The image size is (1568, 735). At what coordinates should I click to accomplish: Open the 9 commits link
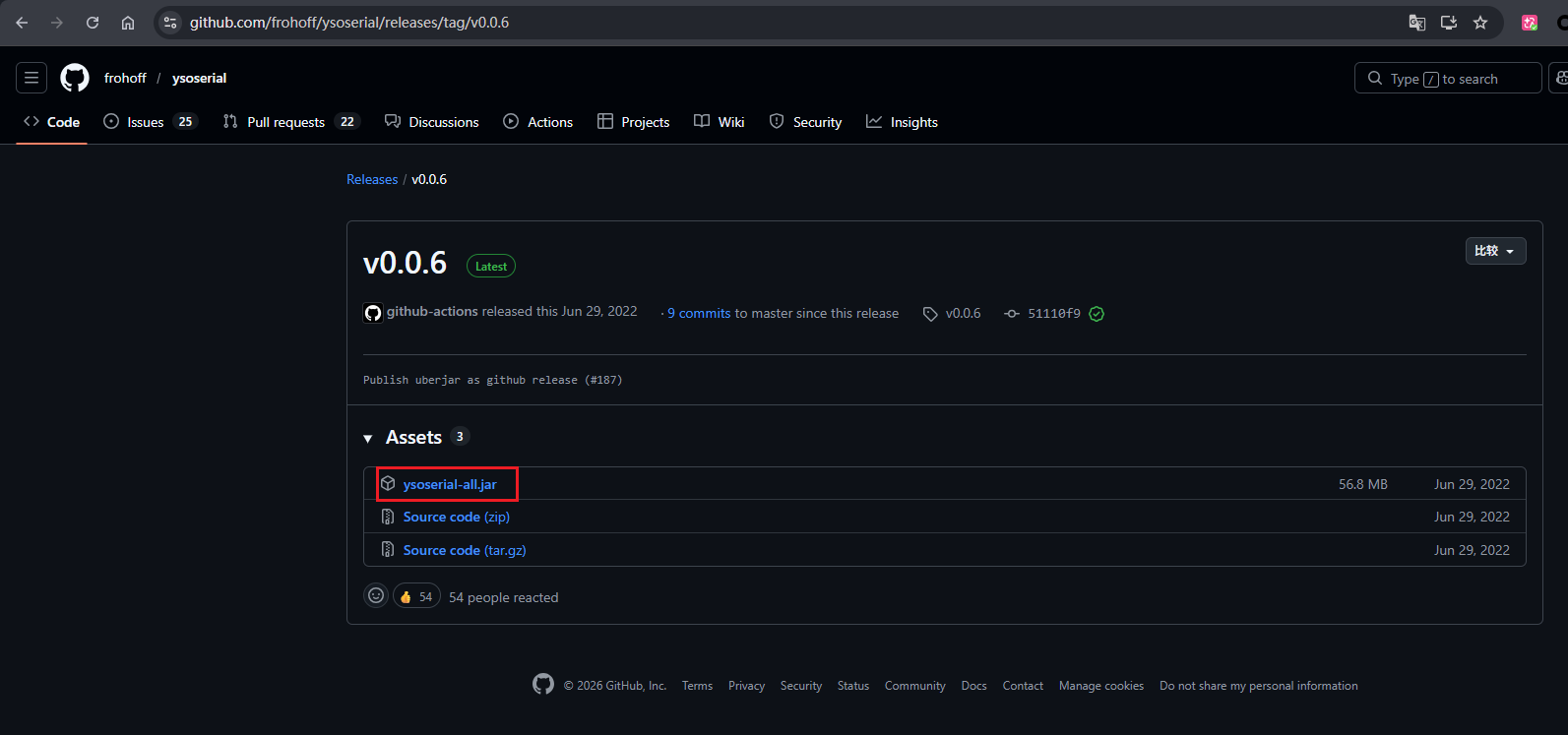point(699,313)
